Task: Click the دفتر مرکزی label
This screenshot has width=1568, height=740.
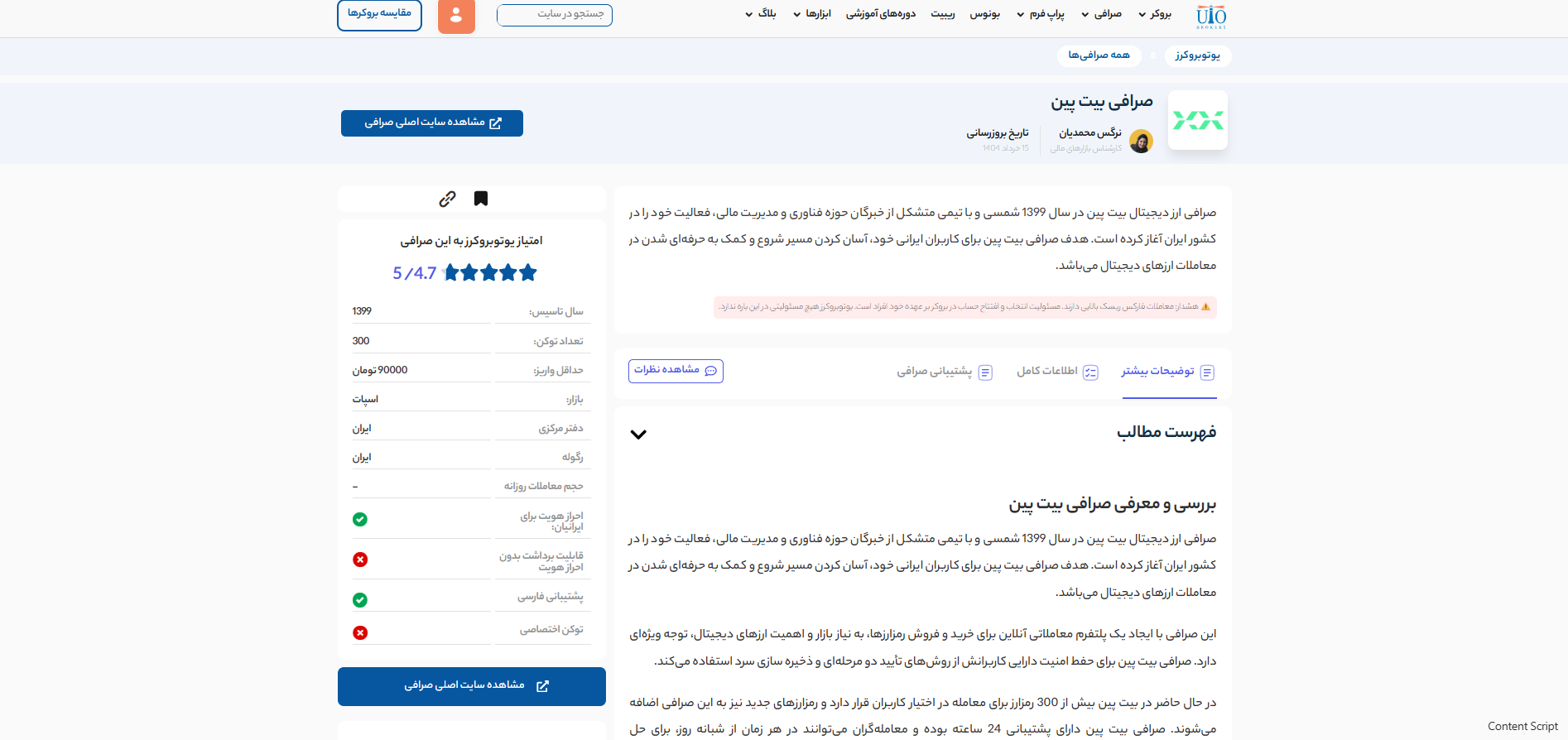Action: coord(560,429)
